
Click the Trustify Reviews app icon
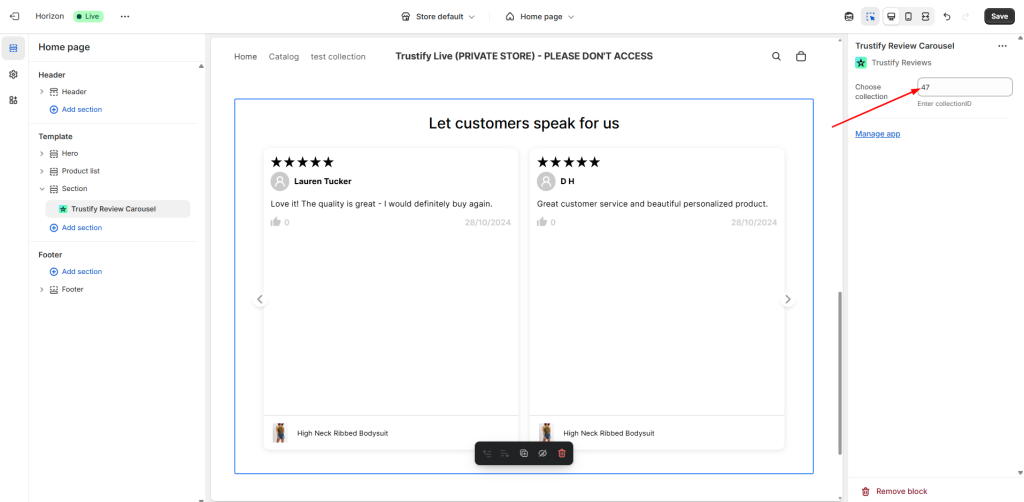861,63
